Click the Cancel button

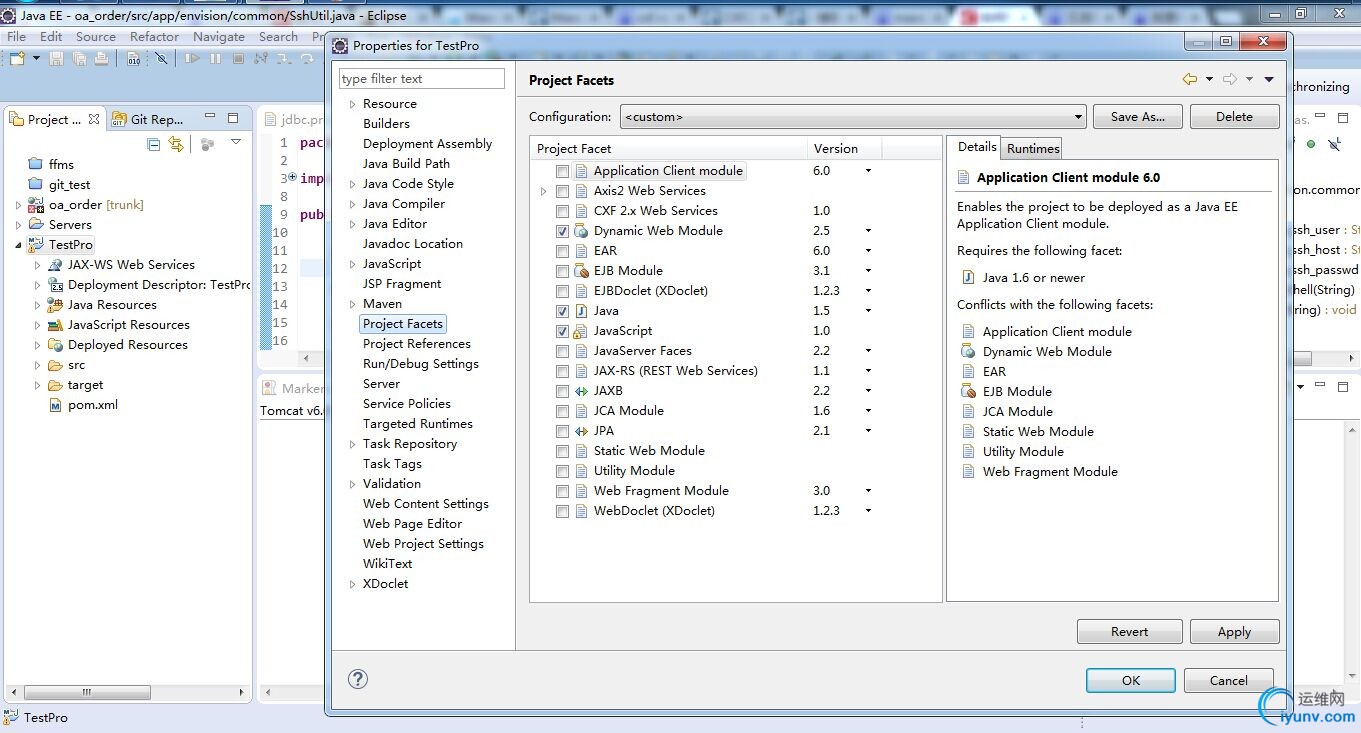click(x=1228, y=680)
